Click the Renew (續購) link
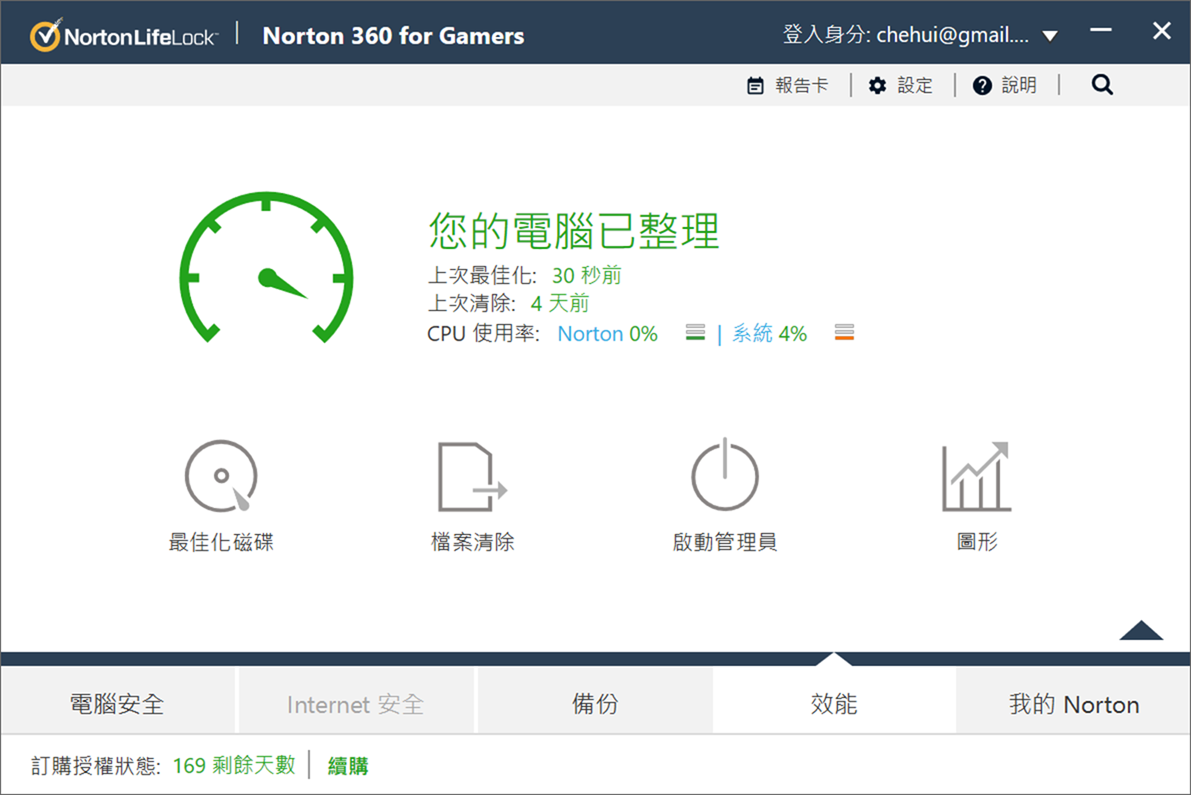Screen dimensions: 1191x795 [x=348, y=766]
